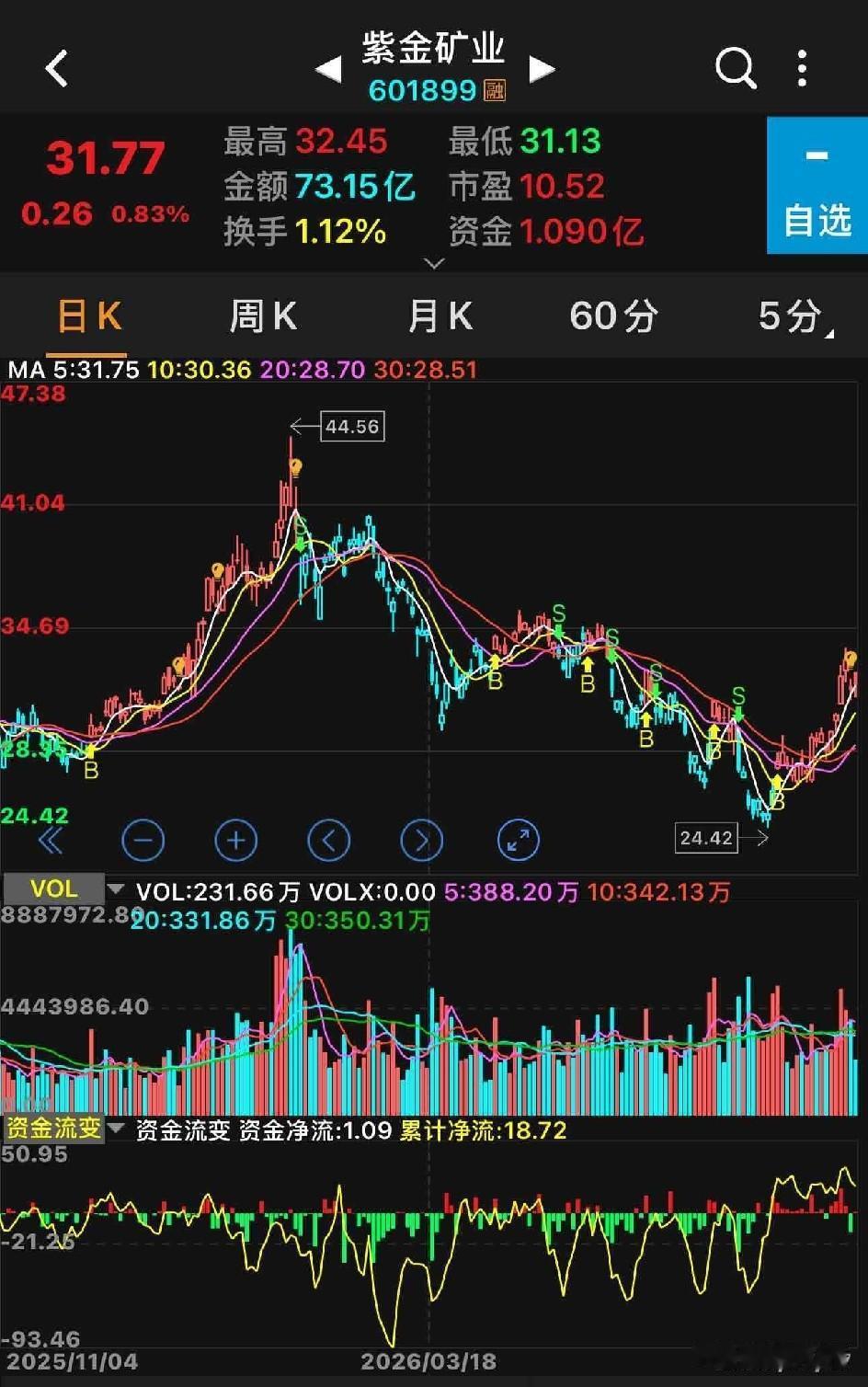Expand quote details with down chevron

434,263
